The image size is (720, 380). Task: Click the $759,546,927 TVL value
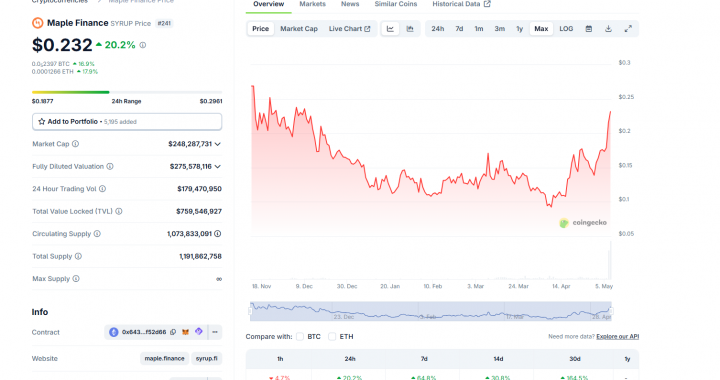199,211
